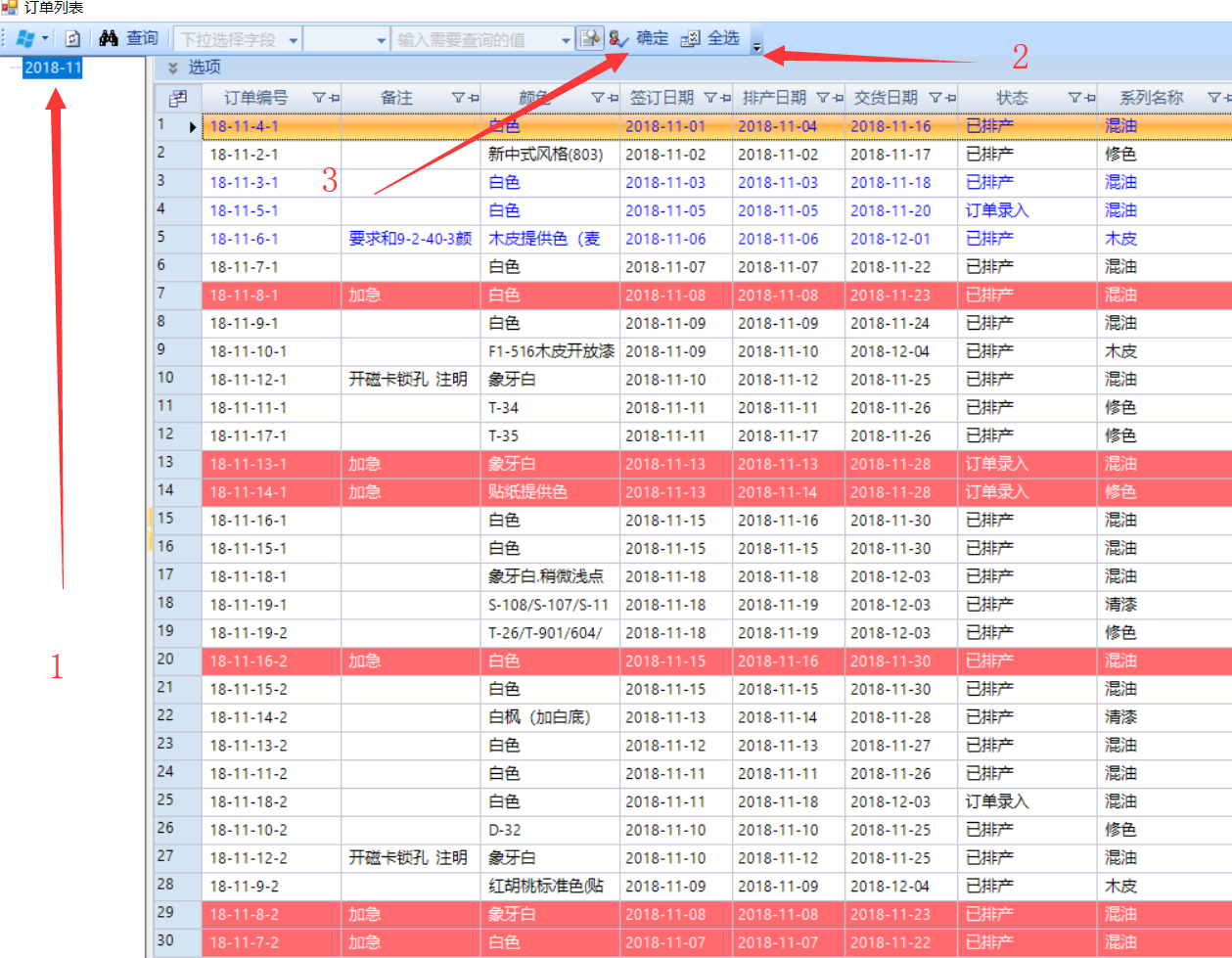This screenshot has width=1232, height=958.
Task: Click the 系列名称 column header
Action: coord(1151,98)
